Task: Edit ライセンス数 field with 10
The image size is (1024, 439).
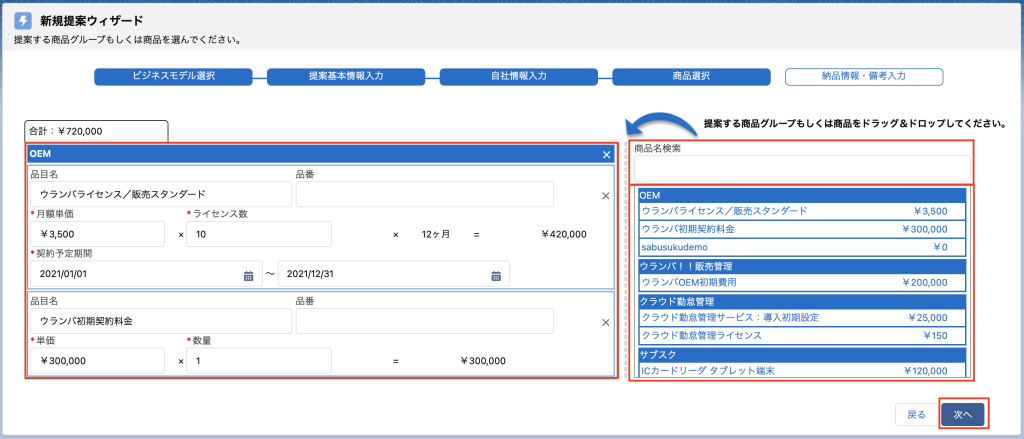Action: coord(259,234)
